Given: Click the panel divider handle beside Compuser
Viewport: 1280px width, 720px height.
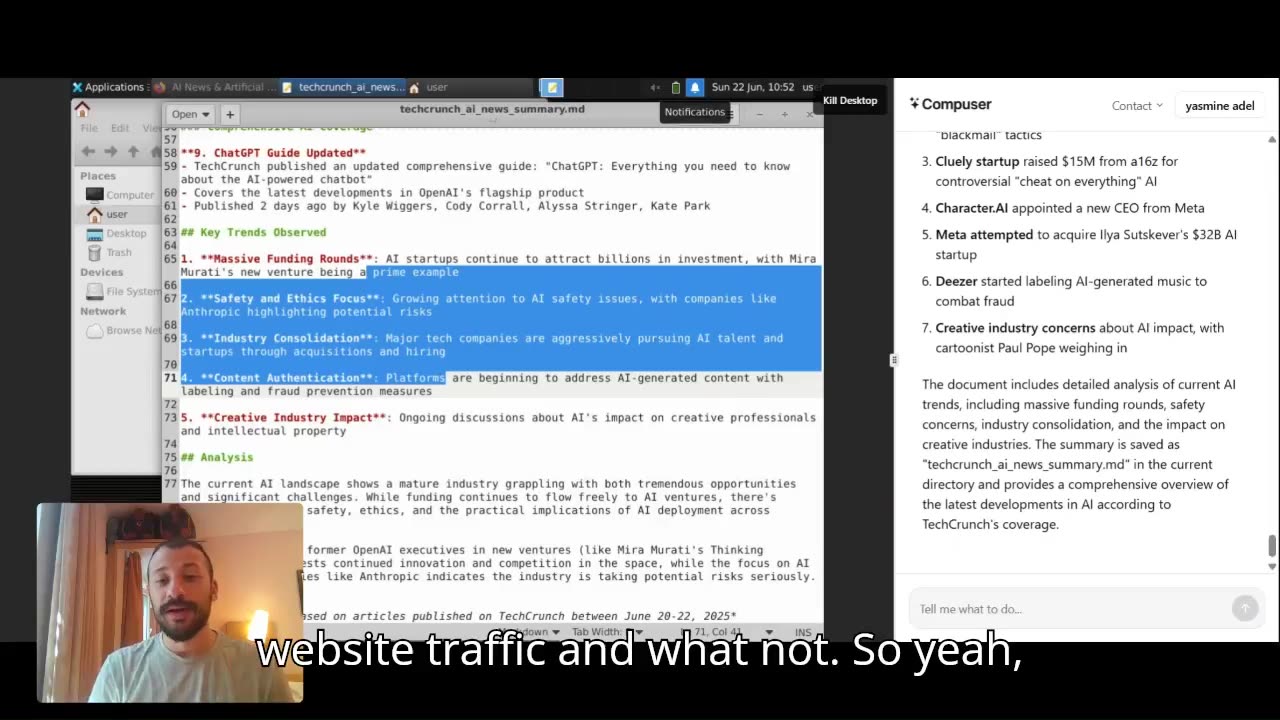Looking at the screenshot, I should tap(893, 360).
